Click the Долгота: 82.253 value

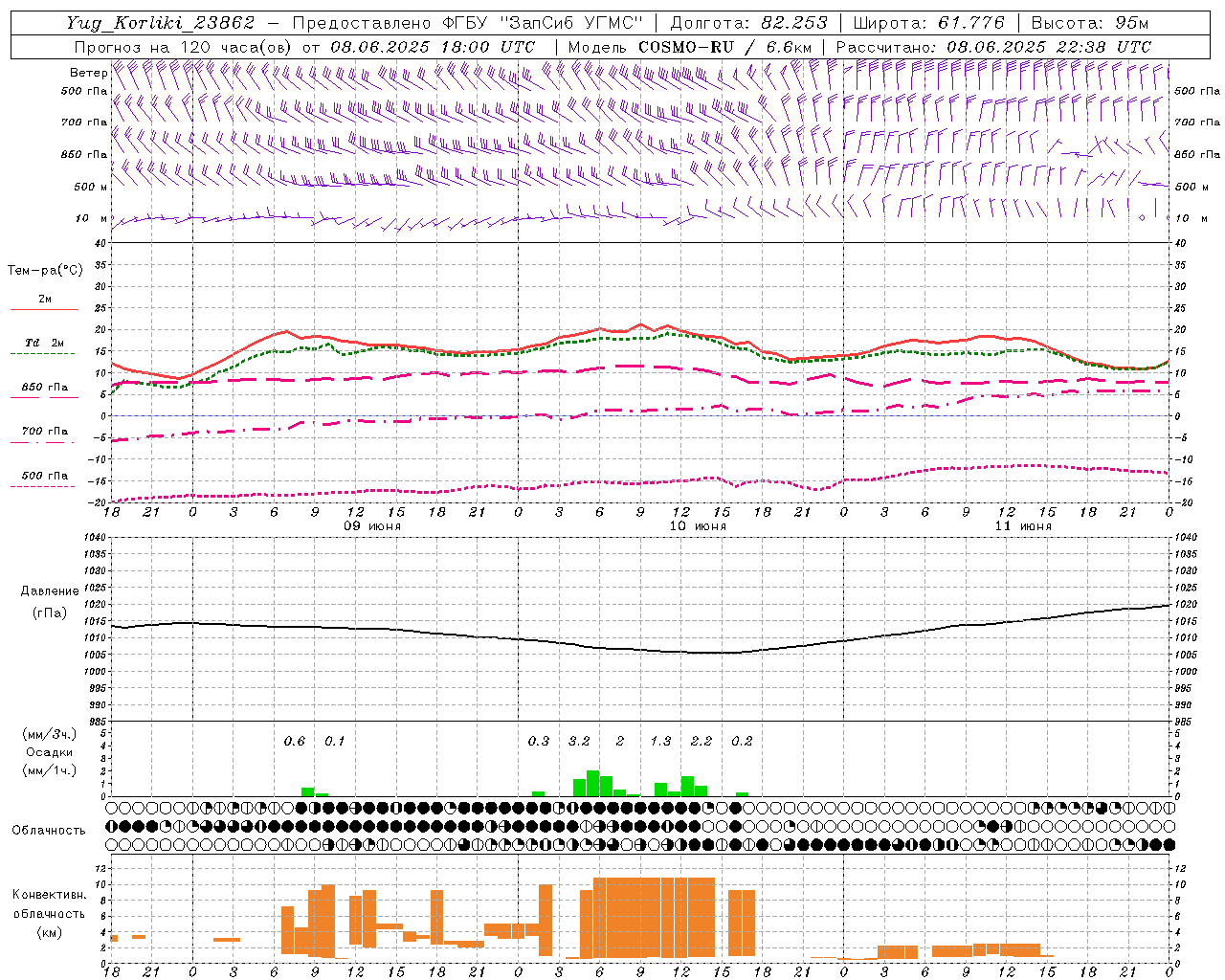pos(749,23)
